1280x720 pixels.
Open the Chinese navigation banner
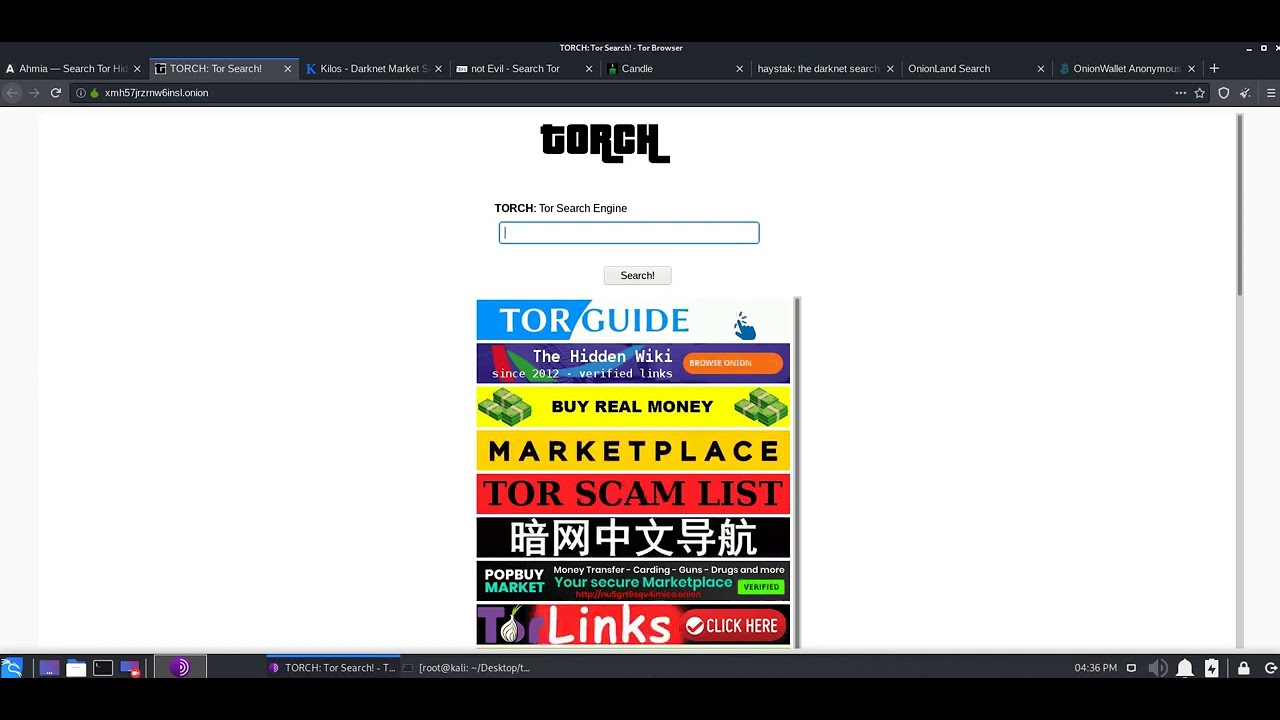633,538
